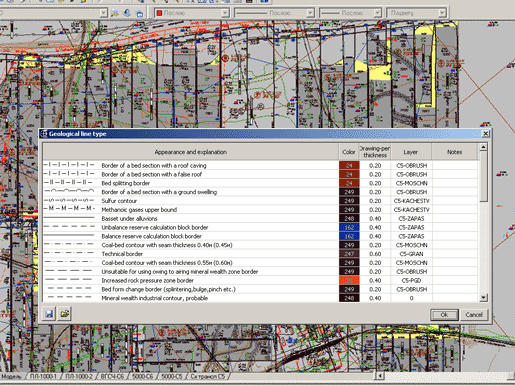This screenshot has width=515, height=386.
Task: Click the globe layer icon in top toolbar
Action: click(127, 13)
